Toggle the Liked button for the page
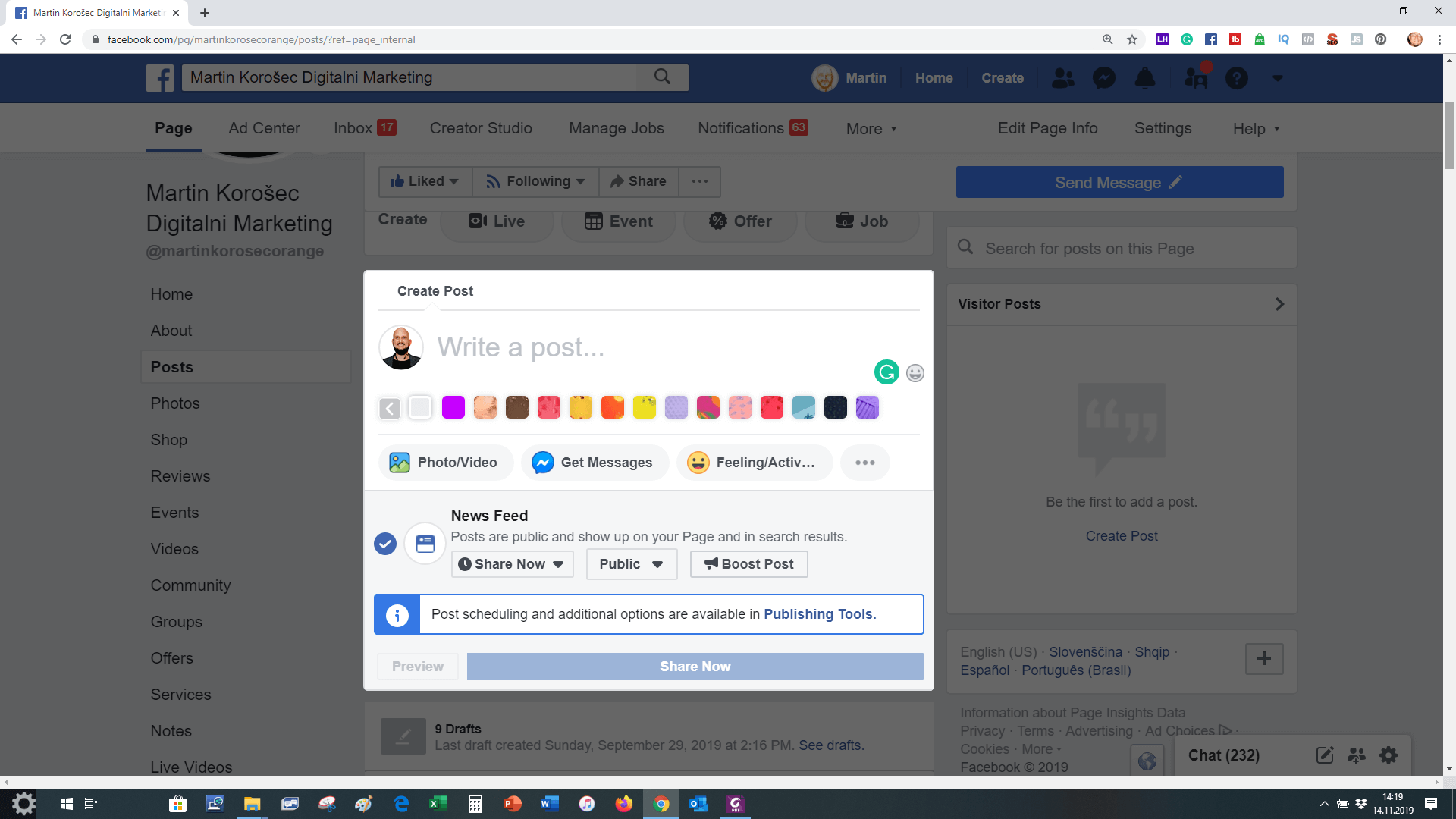 (x=425, y=181)
